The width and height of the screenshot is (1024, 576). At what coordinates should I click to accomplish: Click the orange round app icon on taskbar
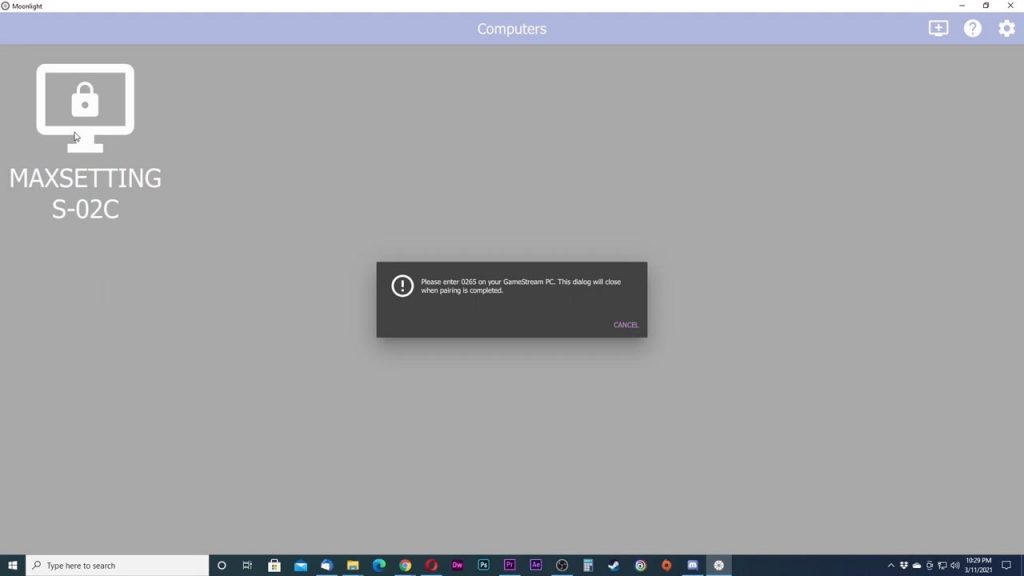coord(666,565)
